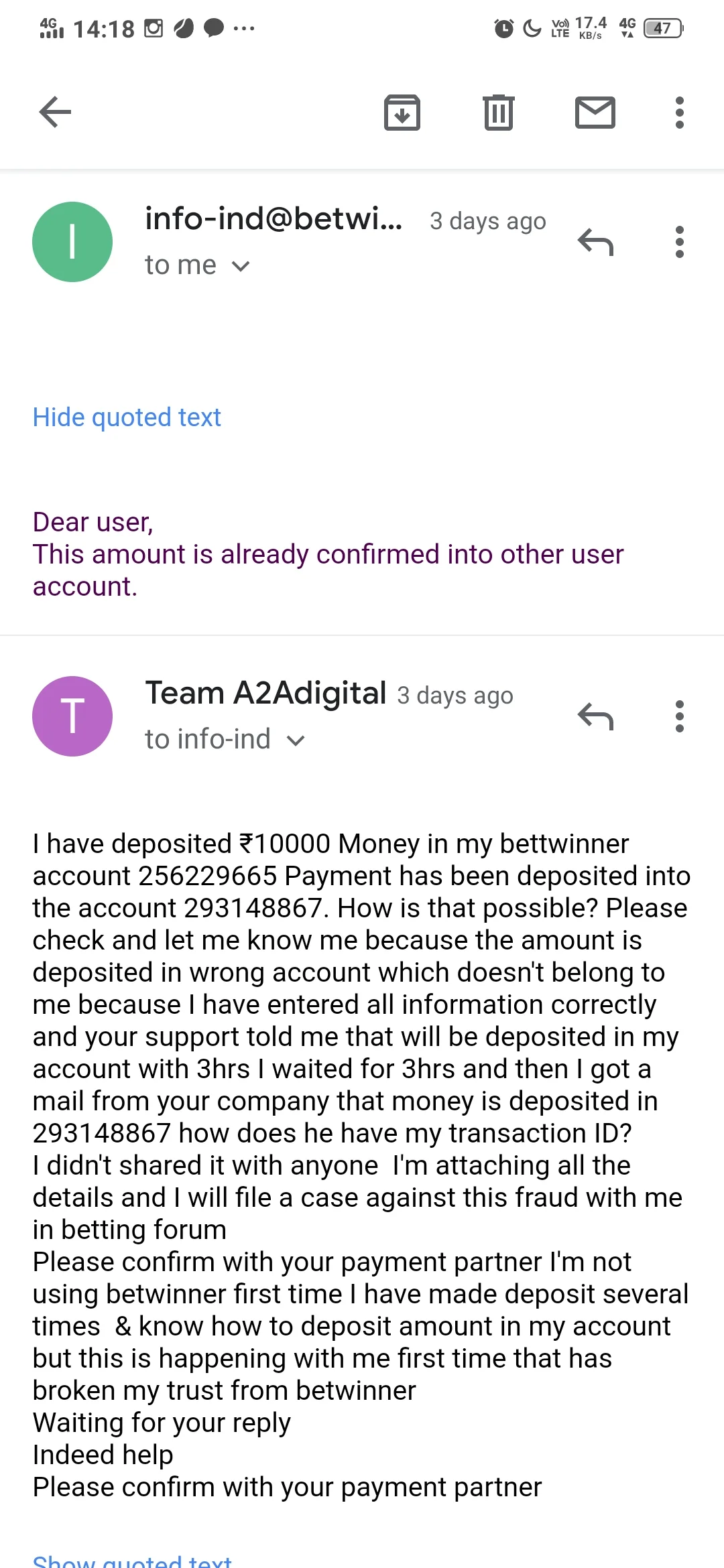This screenshot has height=1568, width=724.
Task: Delete this email with the trash icon
Action: [x=498, y=112]
